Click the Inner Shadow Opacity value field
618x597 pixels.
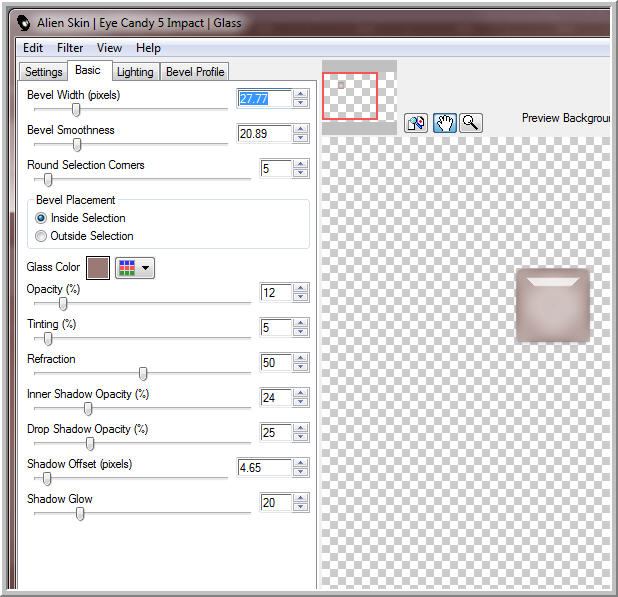coord(276,398)
